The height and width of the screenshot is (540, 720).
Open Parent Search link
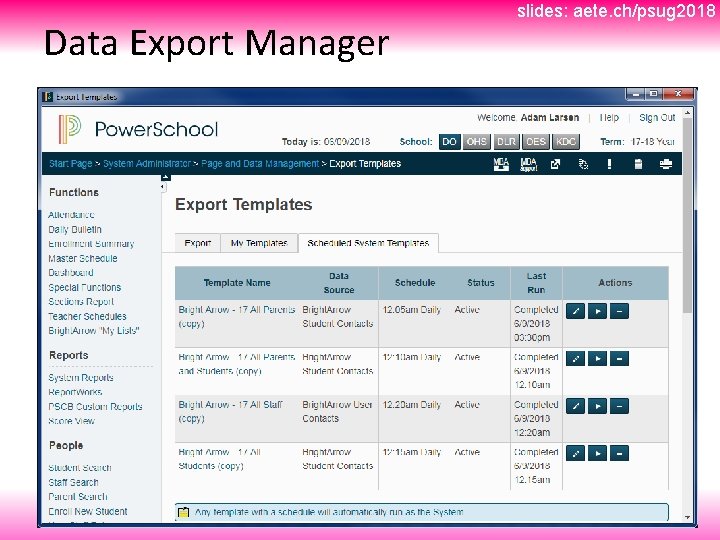pyautogui.click(x=78, y=497)
